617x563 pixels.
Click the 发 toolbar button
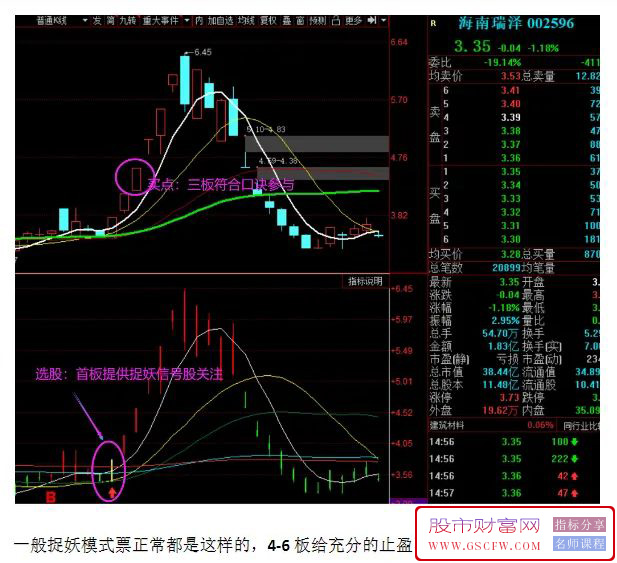(x=97, y=20)
